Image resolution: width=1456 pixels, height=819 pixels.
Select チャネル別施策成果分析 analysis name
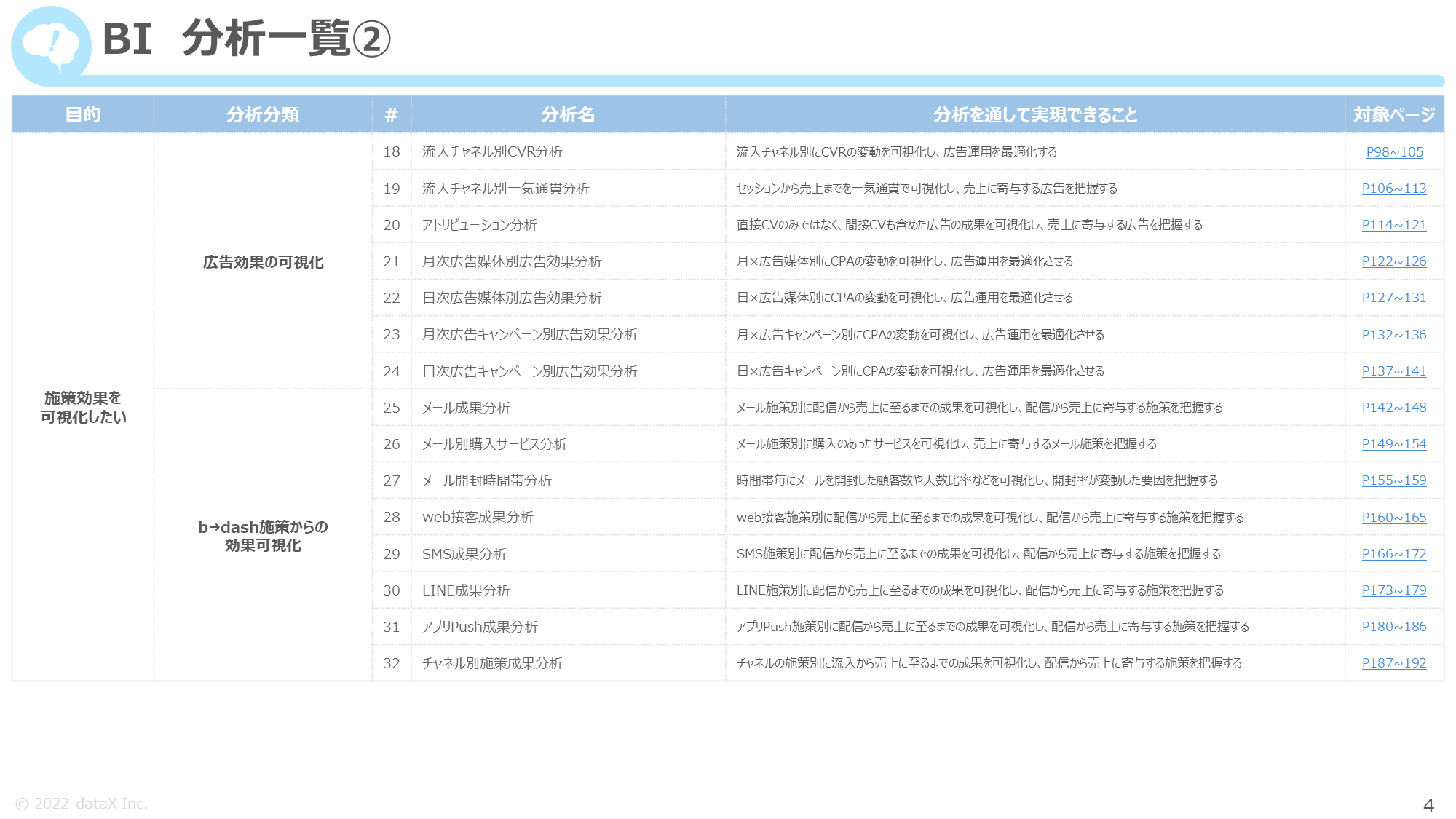tap(492, 663)
